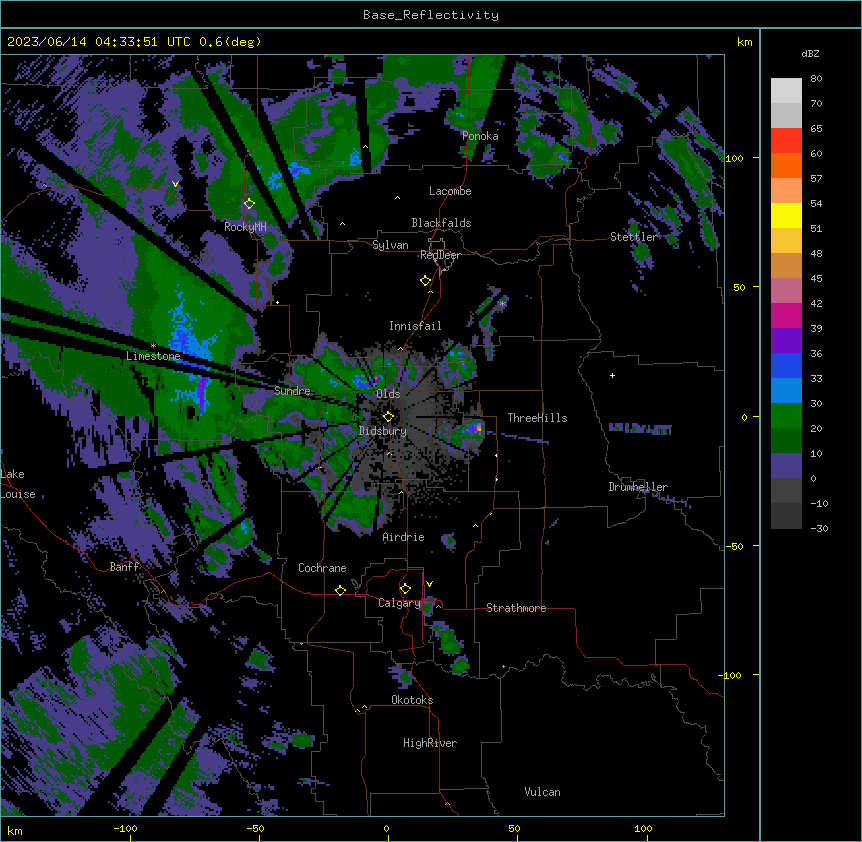Screen dimensions: 862x842
Task: Click the Innisfail label
Action: [x=415, y=326]
